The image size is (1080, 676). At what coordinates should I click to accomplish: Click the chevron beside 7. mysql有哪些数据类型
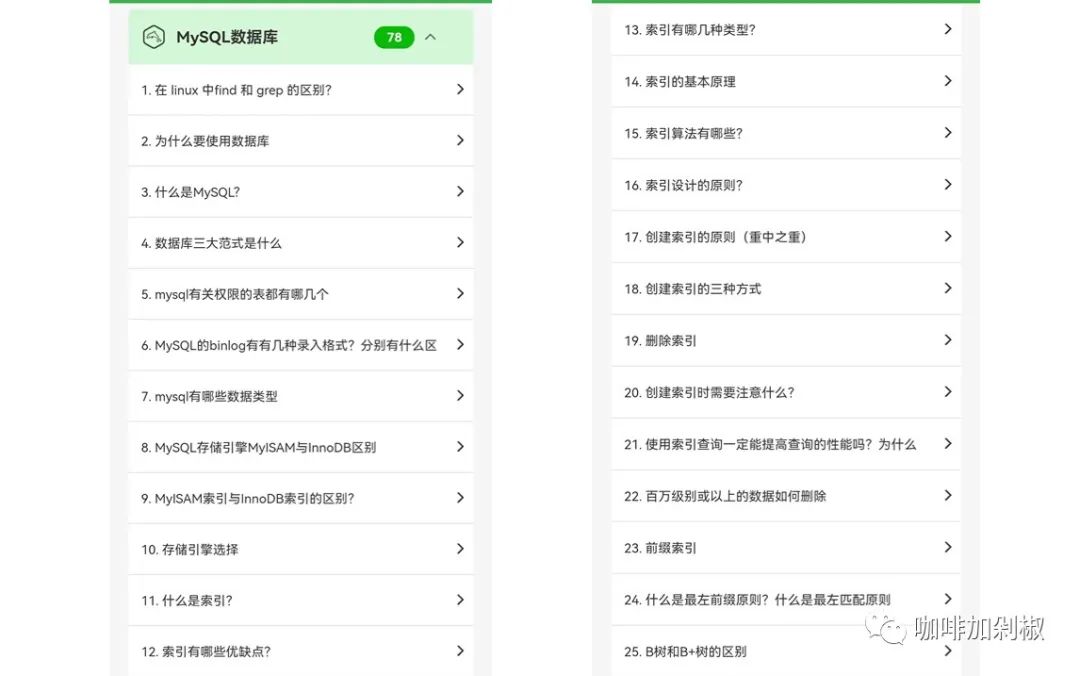460,396
